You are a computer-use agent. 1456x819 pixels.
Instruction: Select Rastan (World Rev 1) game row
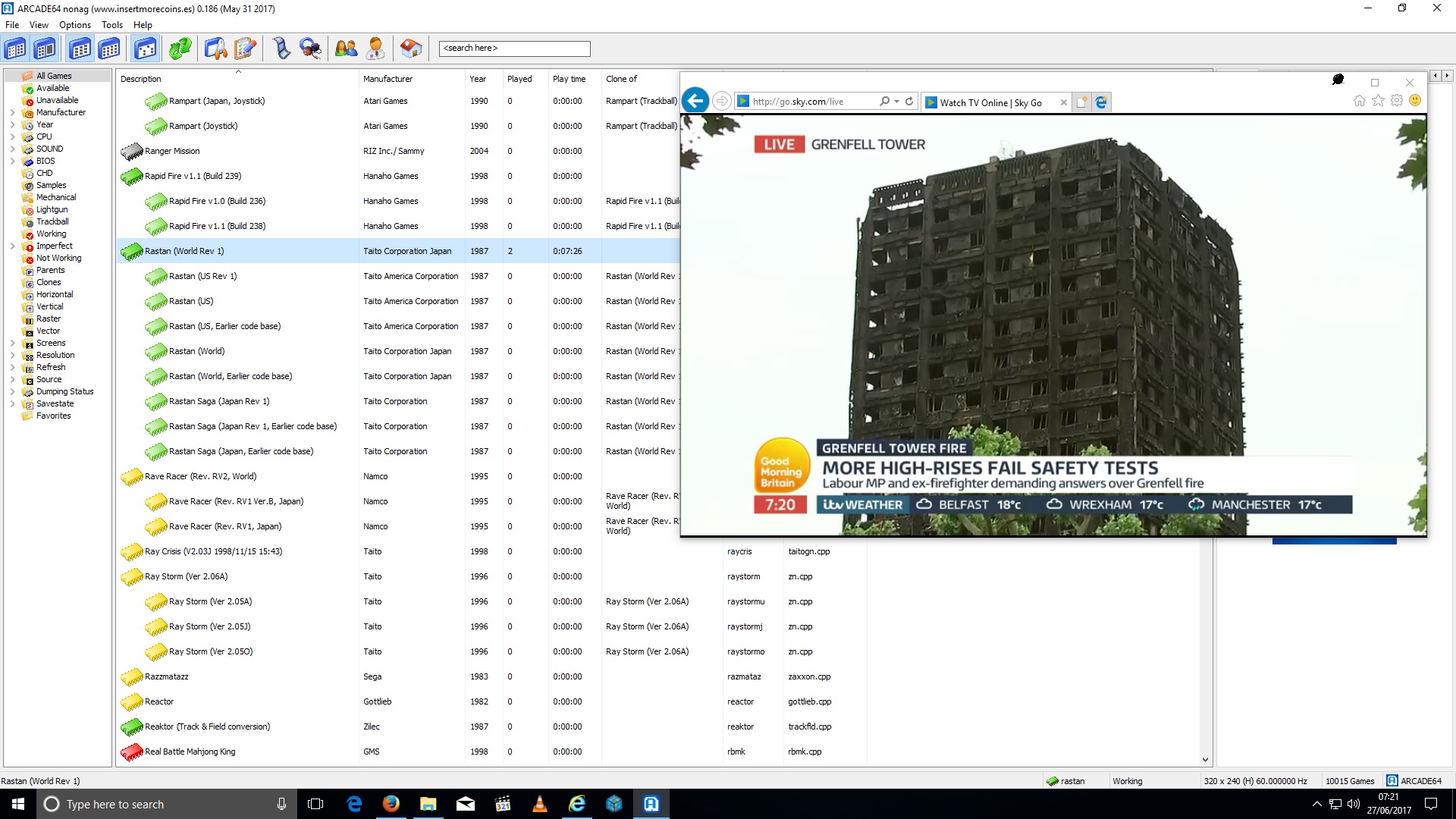(x=398, y=251)
